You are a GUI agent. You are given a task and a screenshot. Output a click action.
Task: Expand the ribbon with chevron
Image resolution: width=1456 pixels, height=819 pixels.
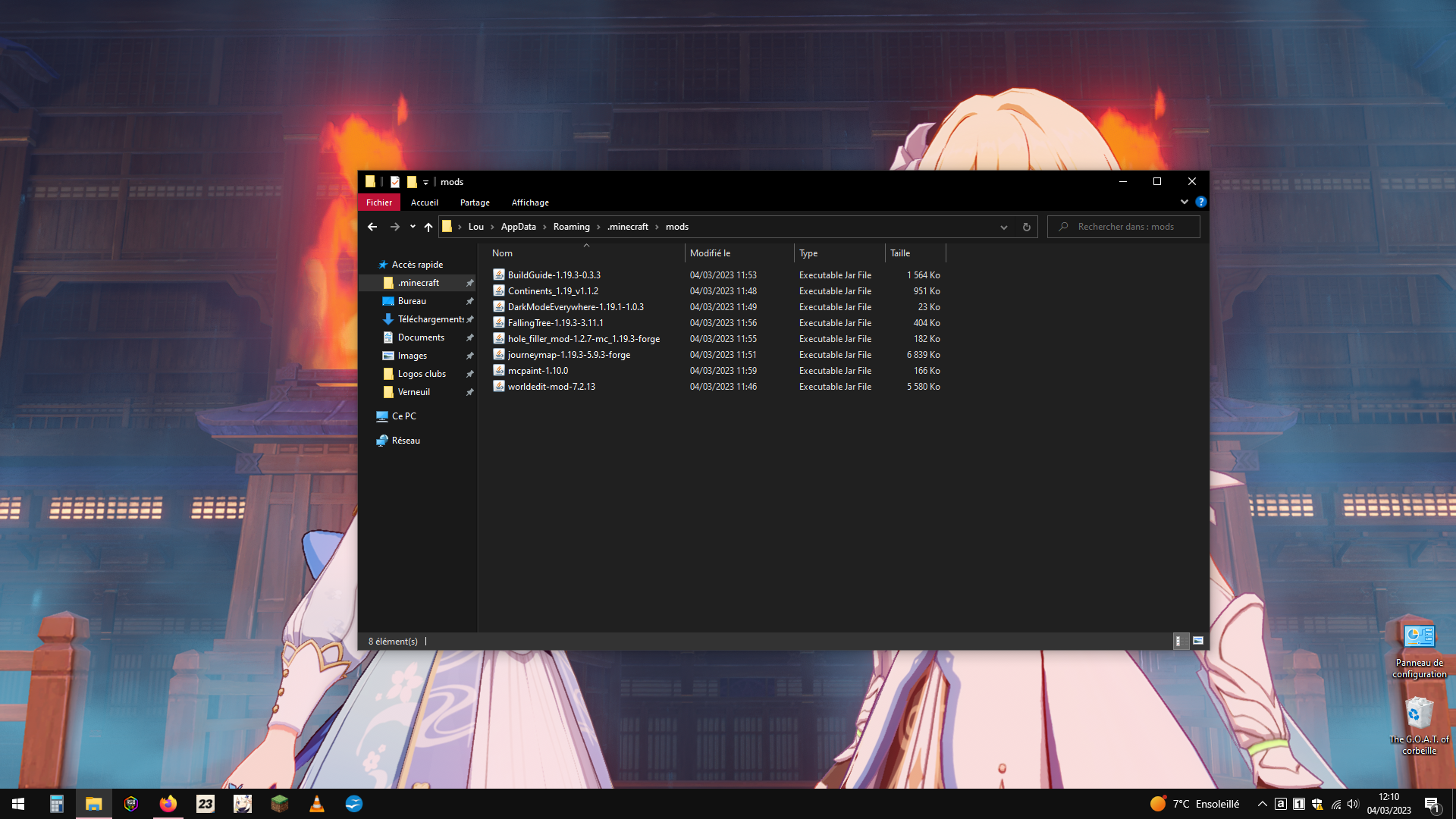(x=1184, y=202)
